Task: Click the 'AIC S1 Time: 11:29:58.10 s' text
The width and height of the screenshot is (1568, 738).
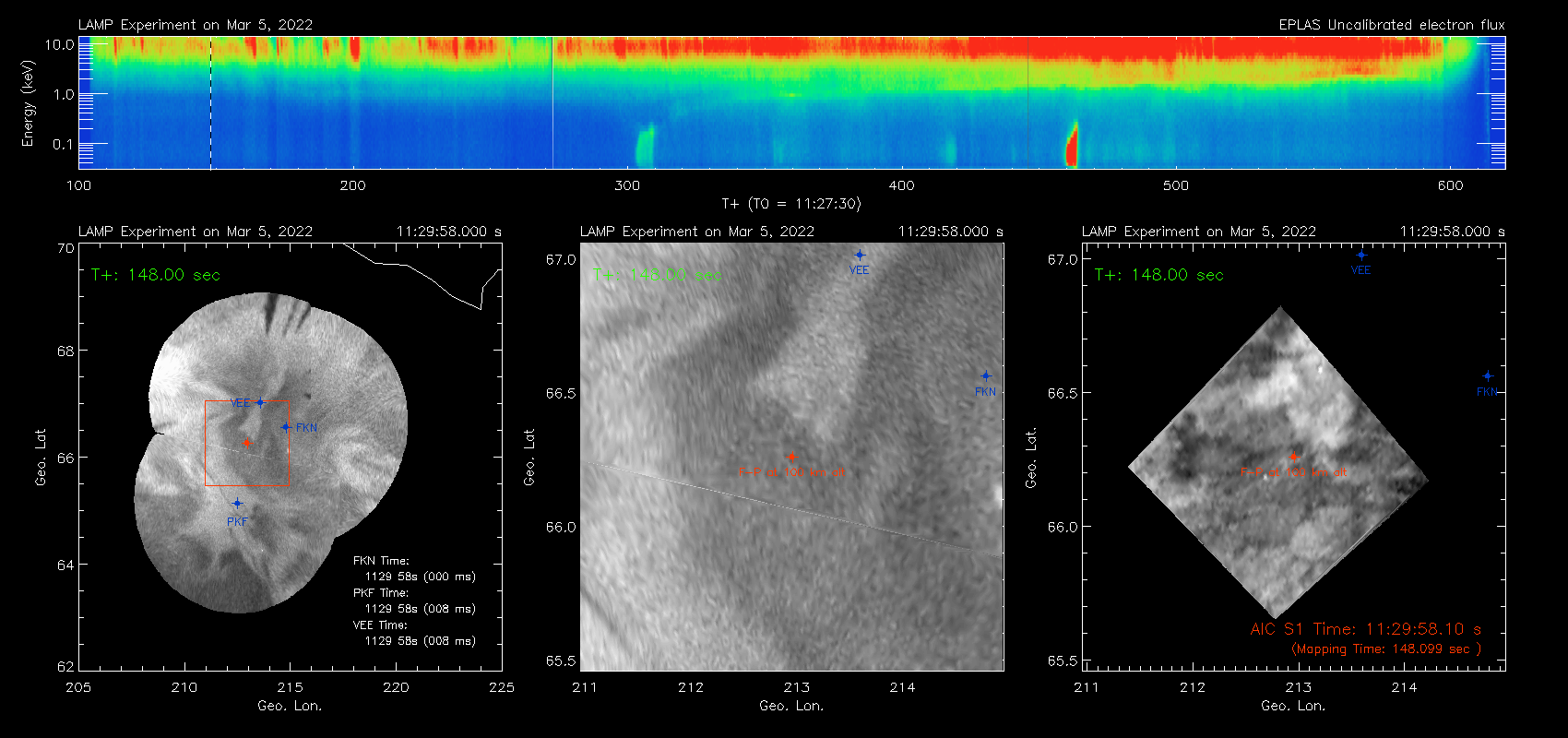Action: (x=1366, y=629)
